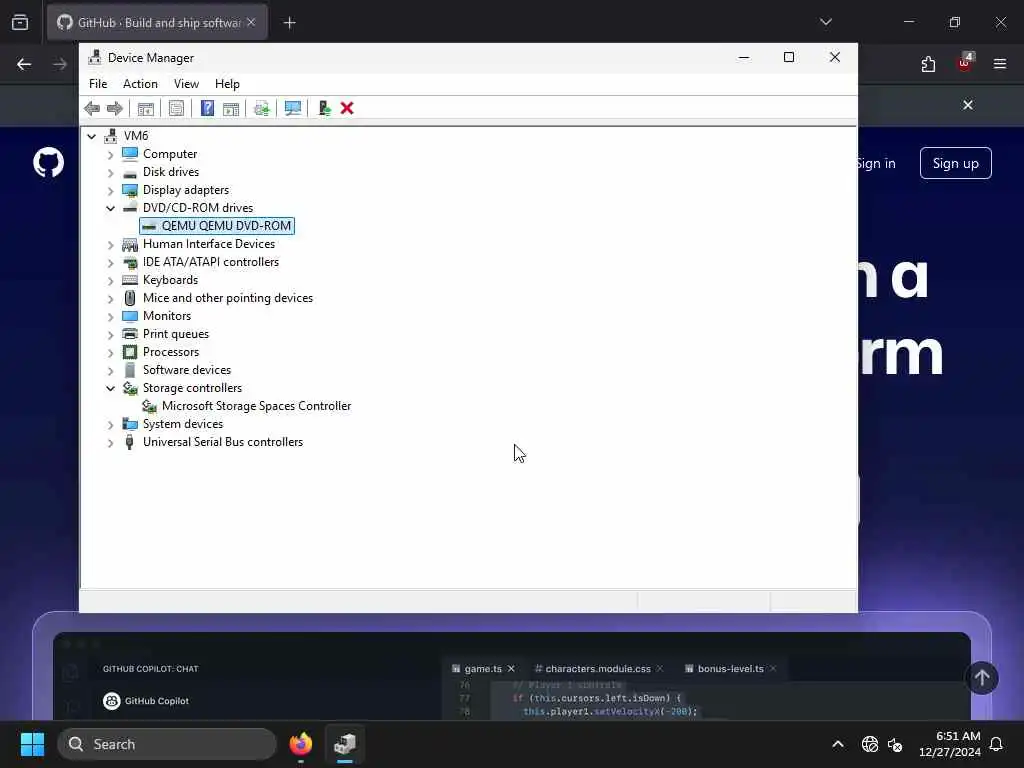1024x768 pixels.
Task: Open the browser hamburger menu
Action: coord(1000,64)
